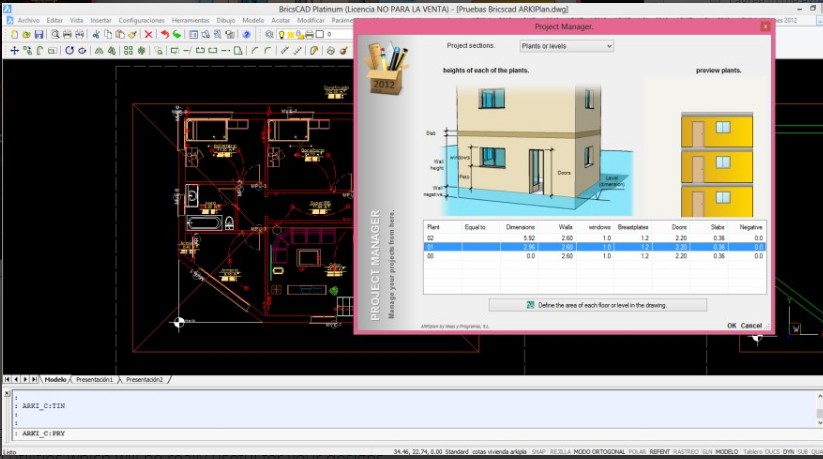This screenshot has width=823, height=459.
Task: Open the Herramientas menu
Action: point(191,20)
